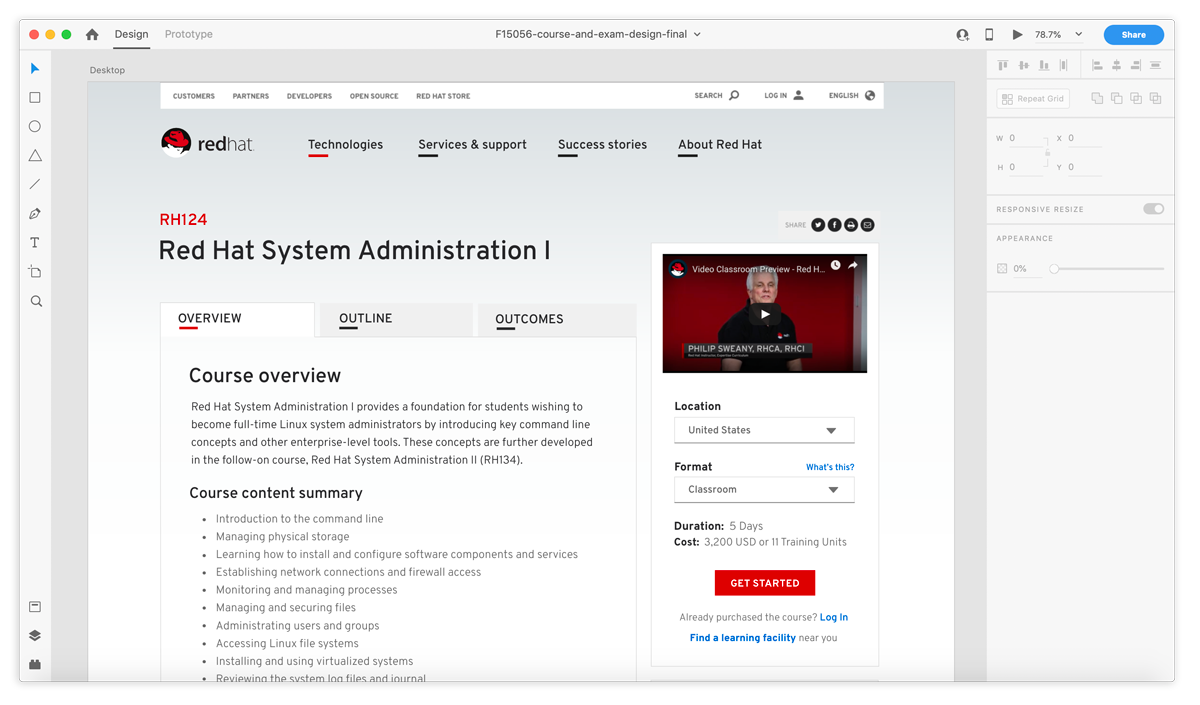
Task: Toggle the Responsive Resize switch
Action: pos(1154,209)
